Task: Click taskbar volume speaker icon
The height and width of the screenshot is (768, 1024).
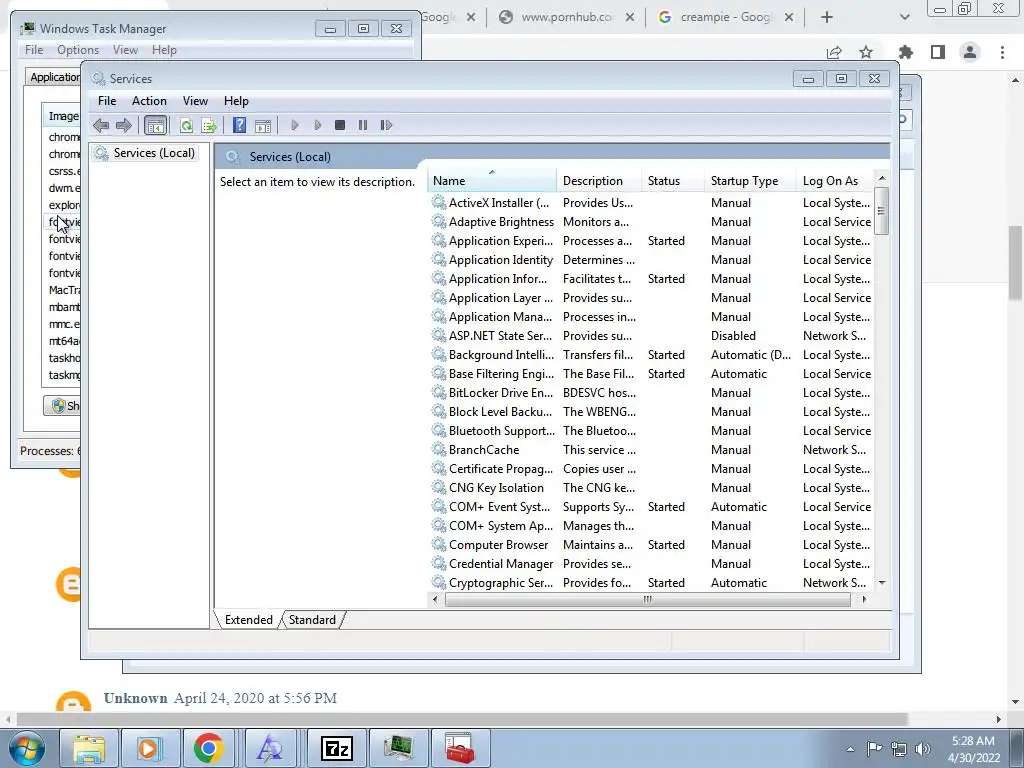Action: 923,748
